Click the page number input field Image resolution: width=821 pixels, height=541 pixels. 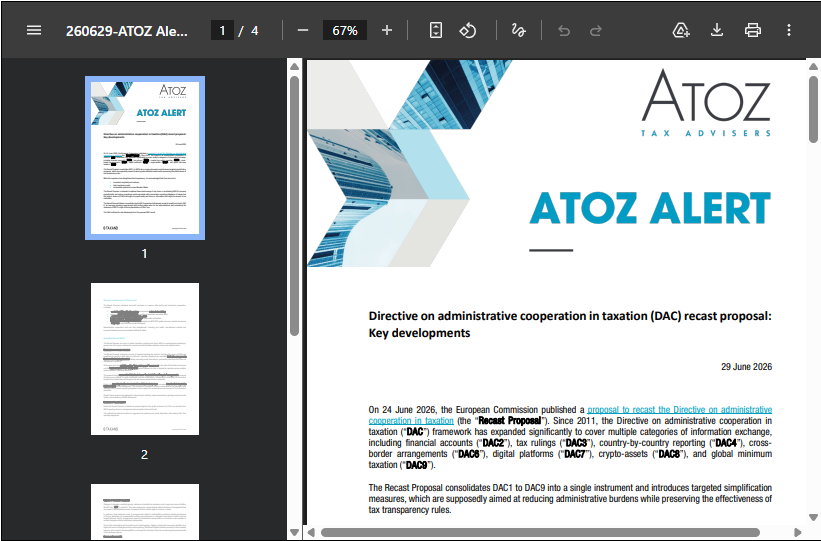pos(222,30)
